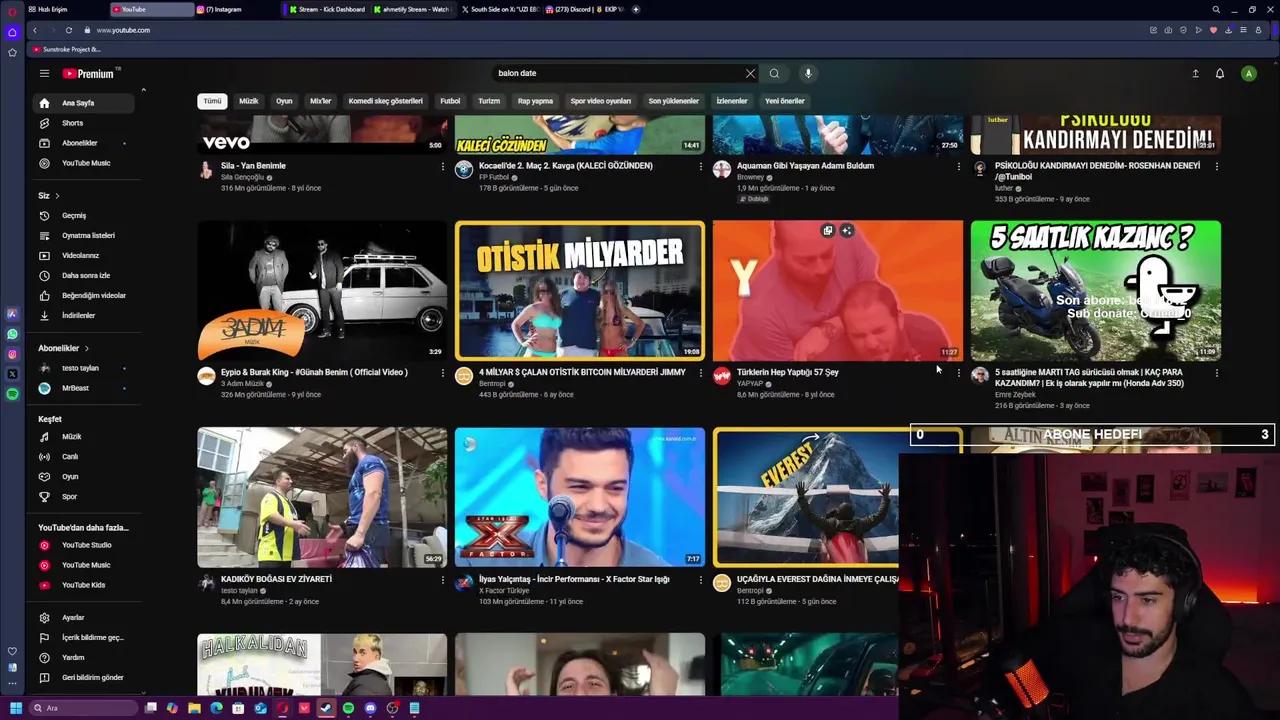Open more options for Sıla - Yan Benimle
The width and height of the screenshot is (1280, 720).
tap(442, 166)
